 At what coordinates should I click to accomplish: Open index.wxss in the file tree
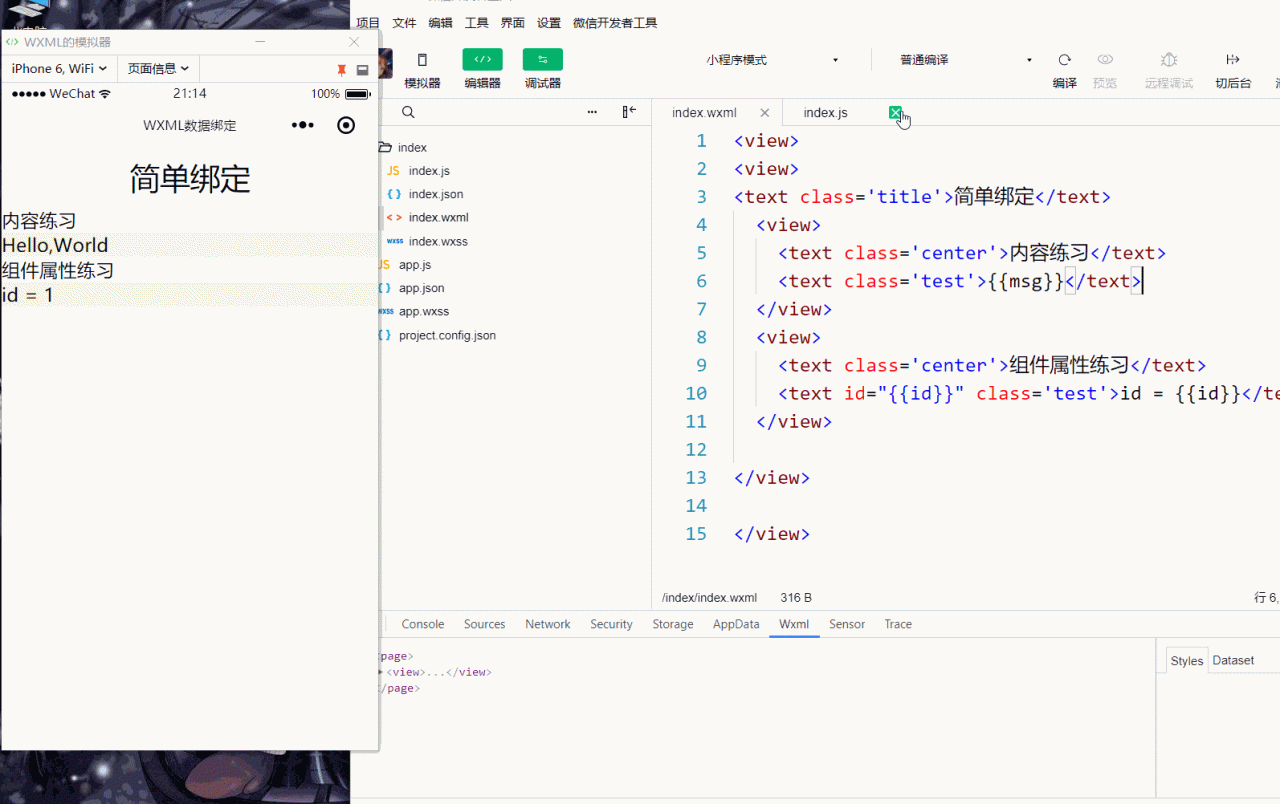coord(438,241)
